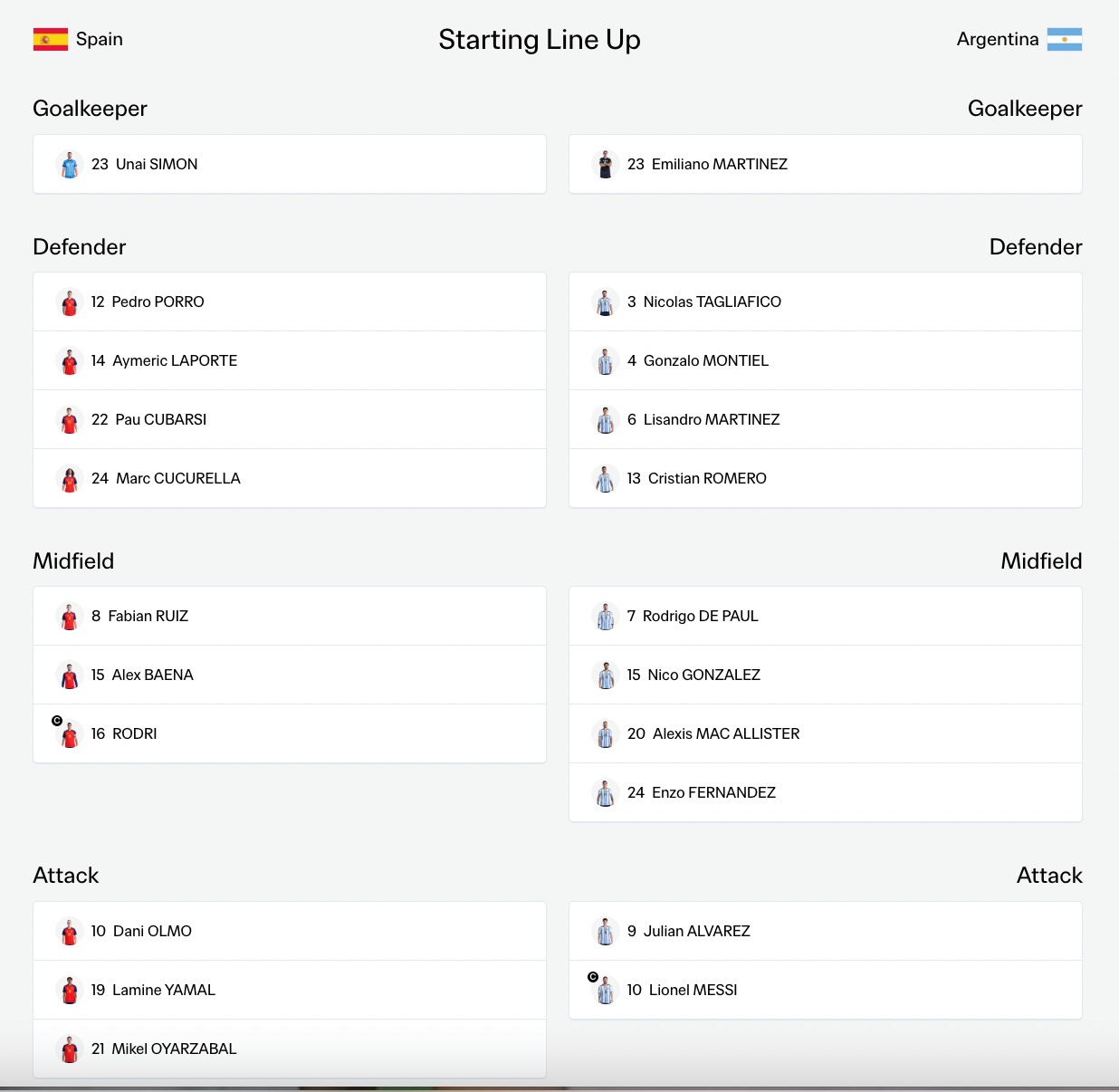Click the Spain team name
1119x1092 pixels.
[x=100, y=39]
